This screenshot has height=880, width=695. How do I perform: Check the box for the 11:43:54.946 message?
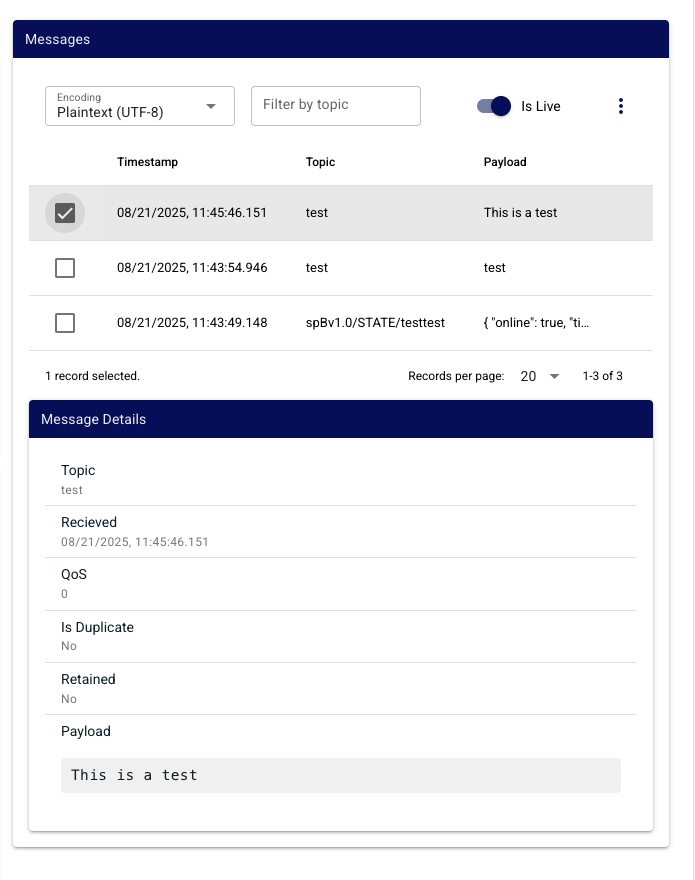pyautogui.click(x=65, y=268)
